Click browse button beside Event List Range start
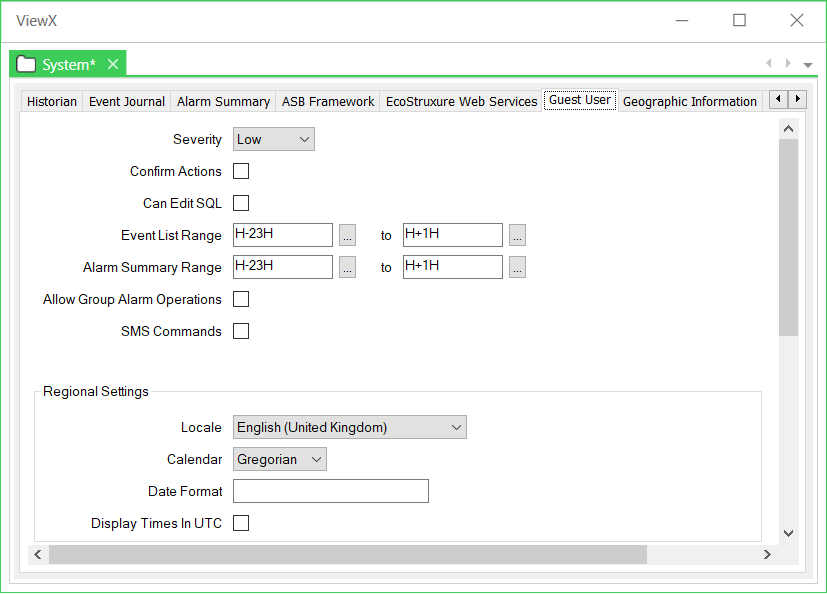The height and width of the screenshot is (594, 827). 347,236
